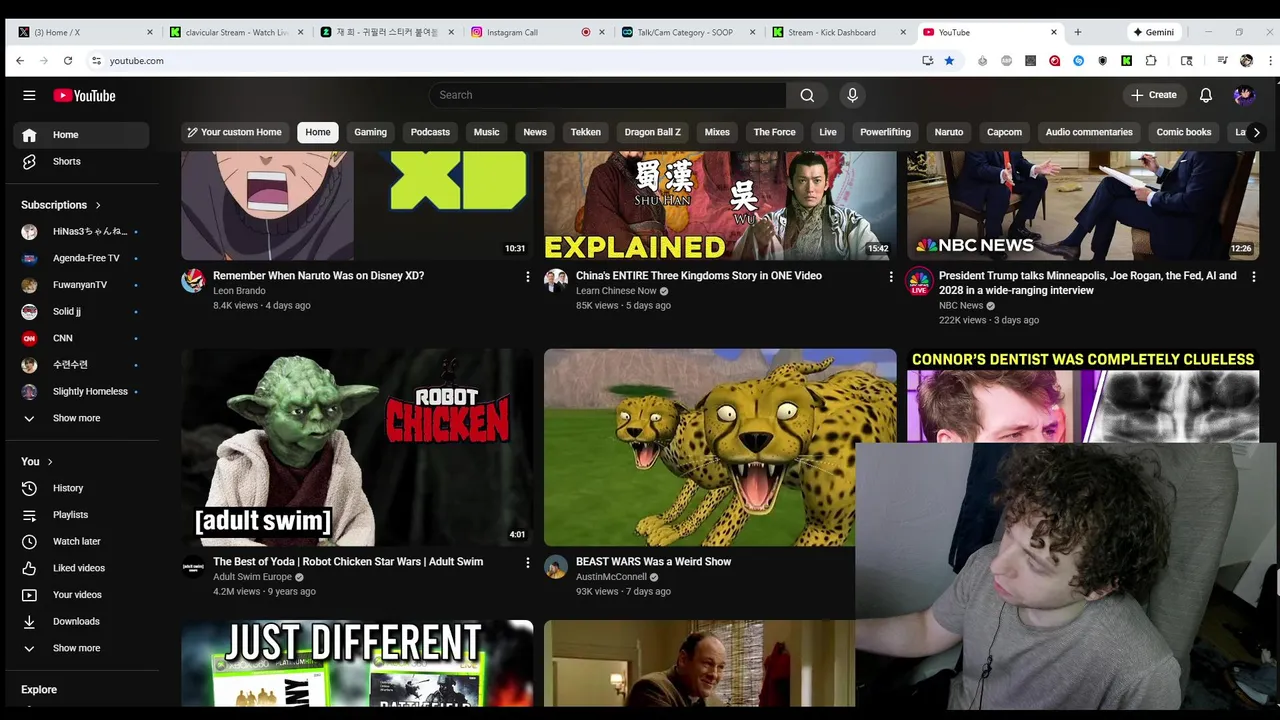The width and height of the screenshot is (1280, 720).
Task: Open Leon Brando channel avatar
Action: pos(193,281)
